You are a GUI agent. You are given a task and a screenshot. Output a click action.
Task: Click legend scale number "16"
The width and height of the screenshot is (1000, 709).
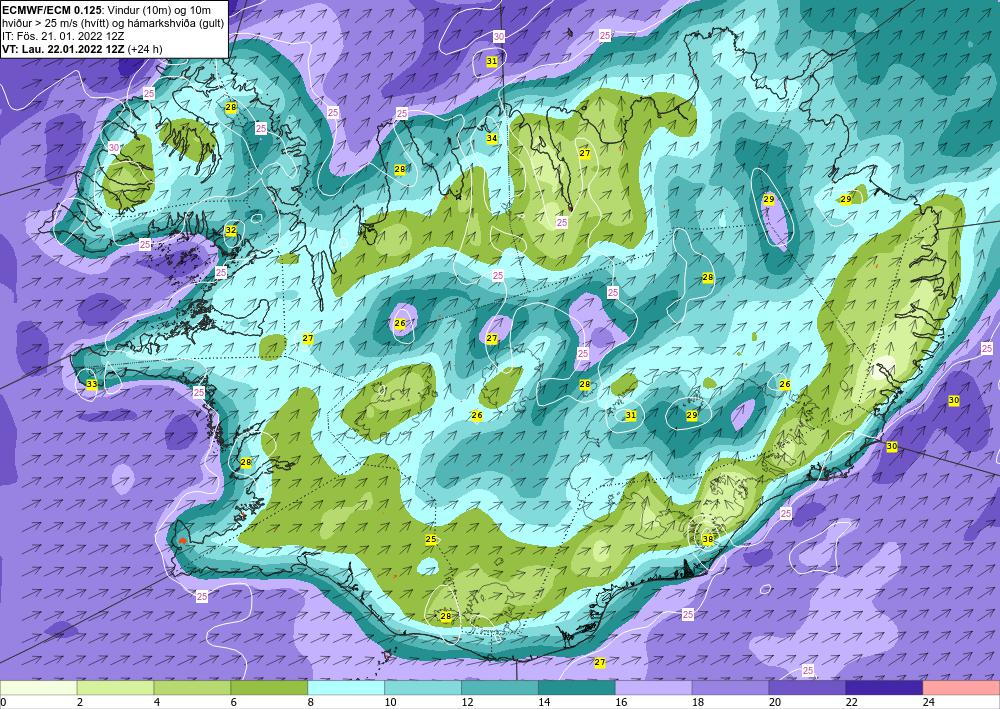point(621,702)
